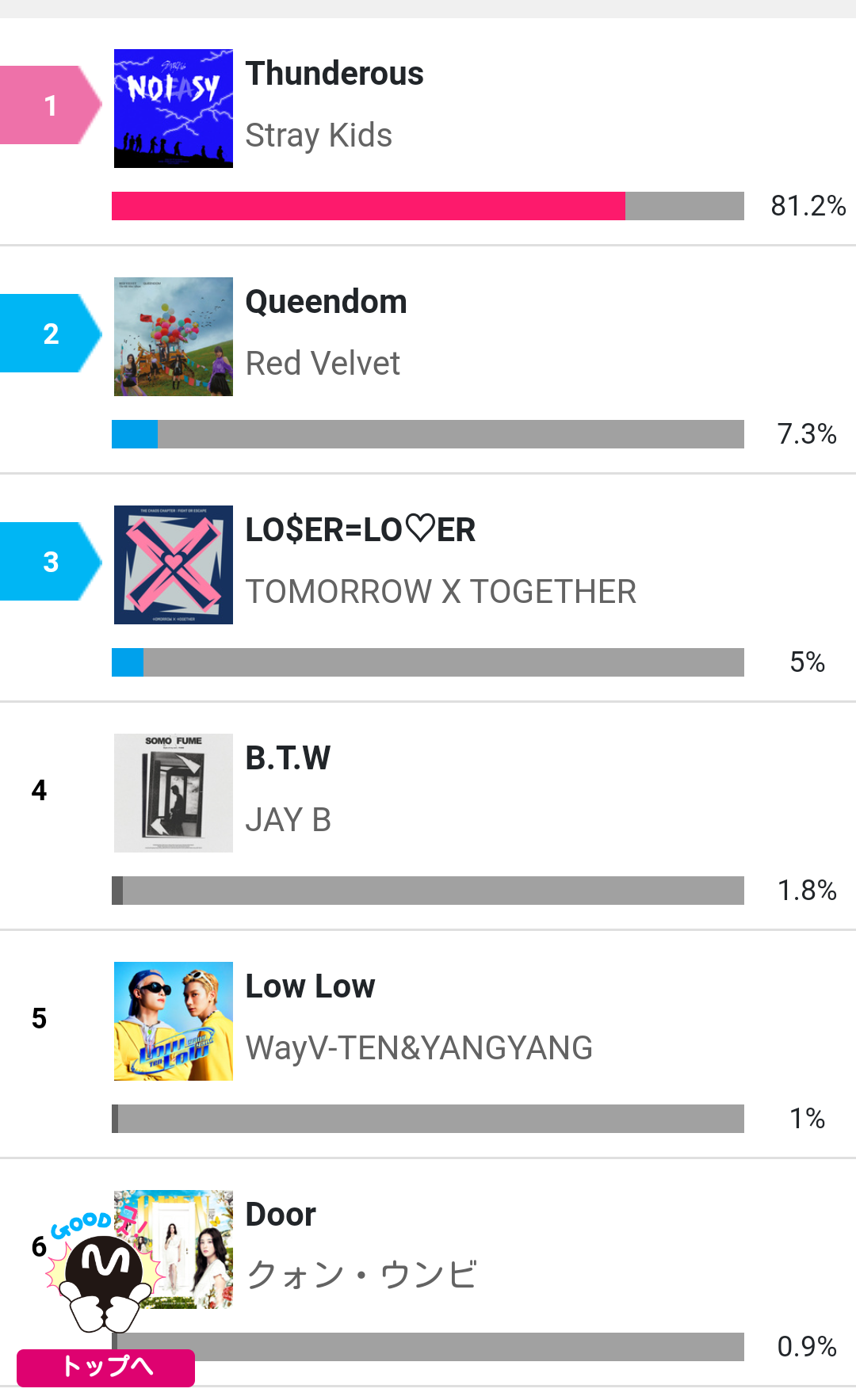Open the Low Low cover image

173,1021
